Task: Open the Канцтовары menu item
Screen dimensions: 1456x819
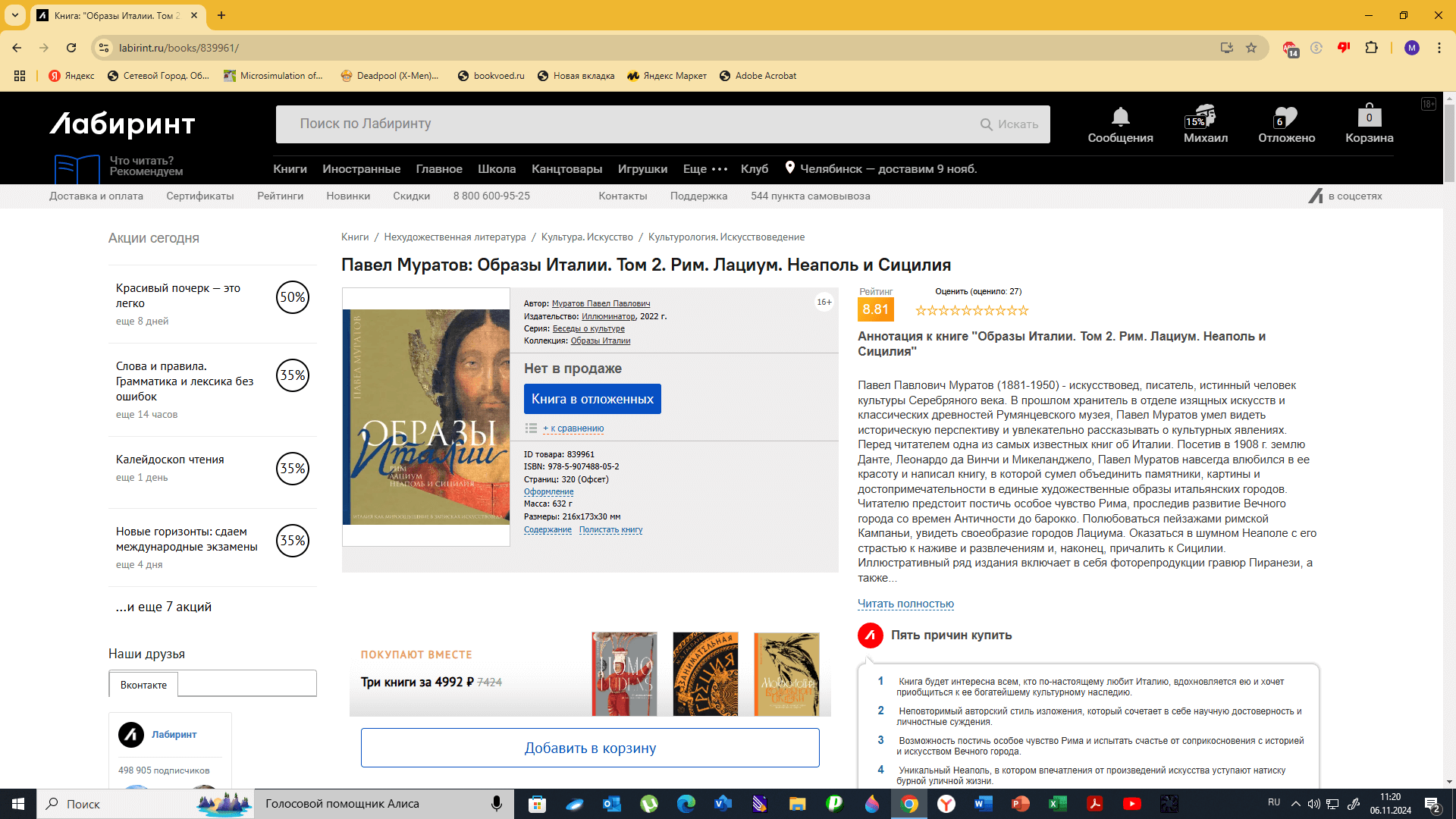Action: 566,168
